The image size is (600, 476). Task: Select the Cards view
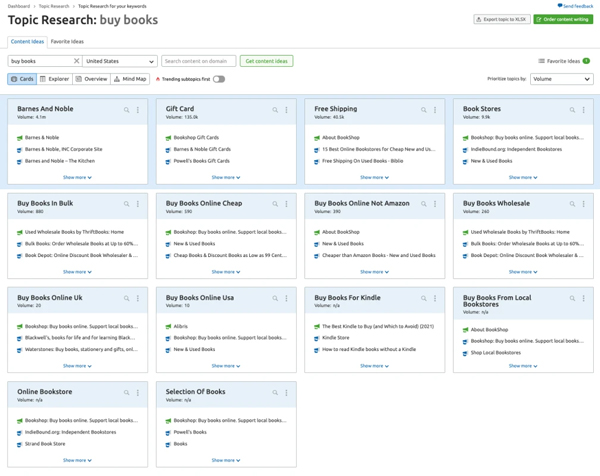[22, 79]
